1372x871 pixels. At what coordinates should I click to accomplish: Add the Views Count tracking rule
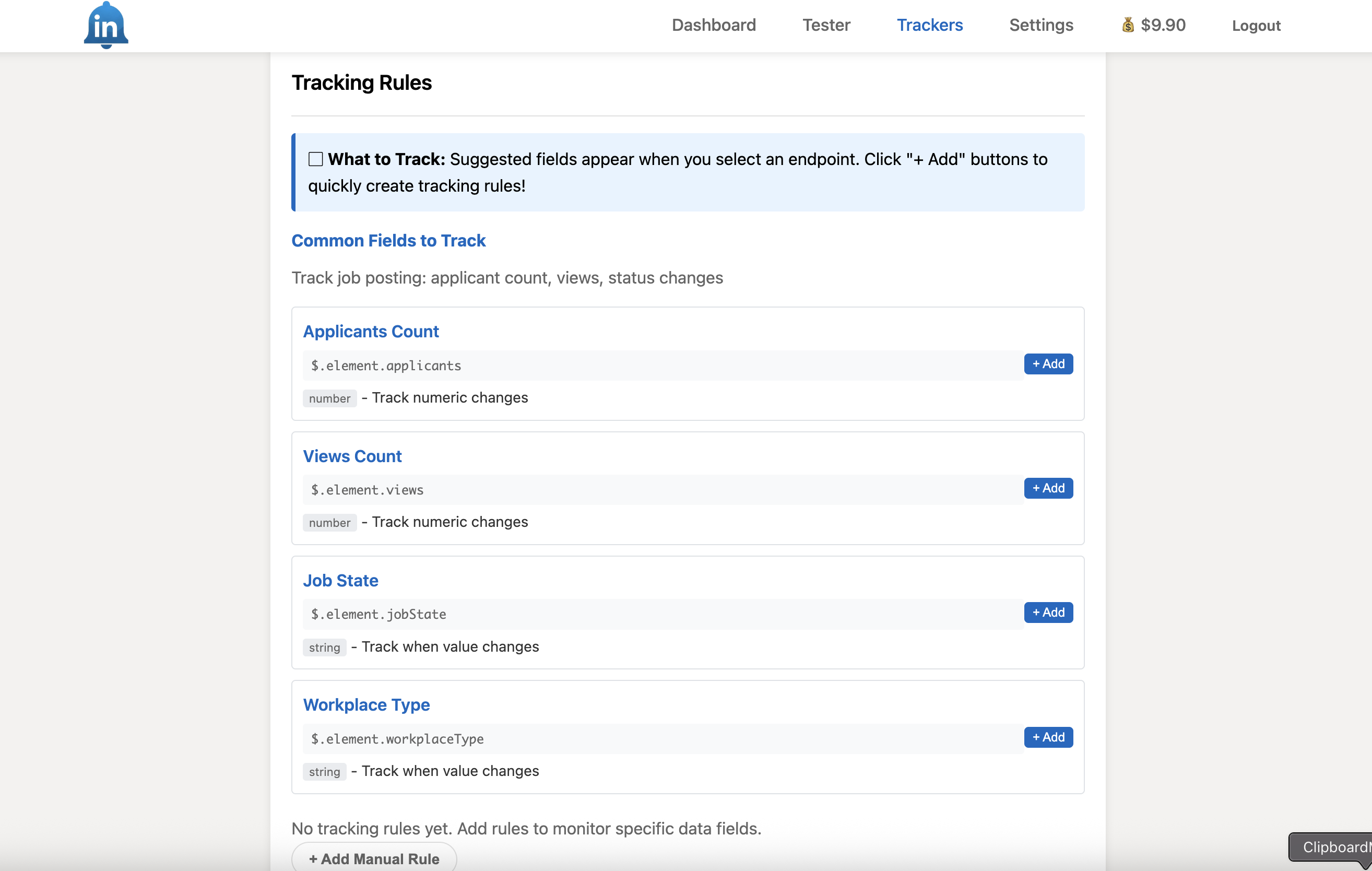coord(1048,488)
